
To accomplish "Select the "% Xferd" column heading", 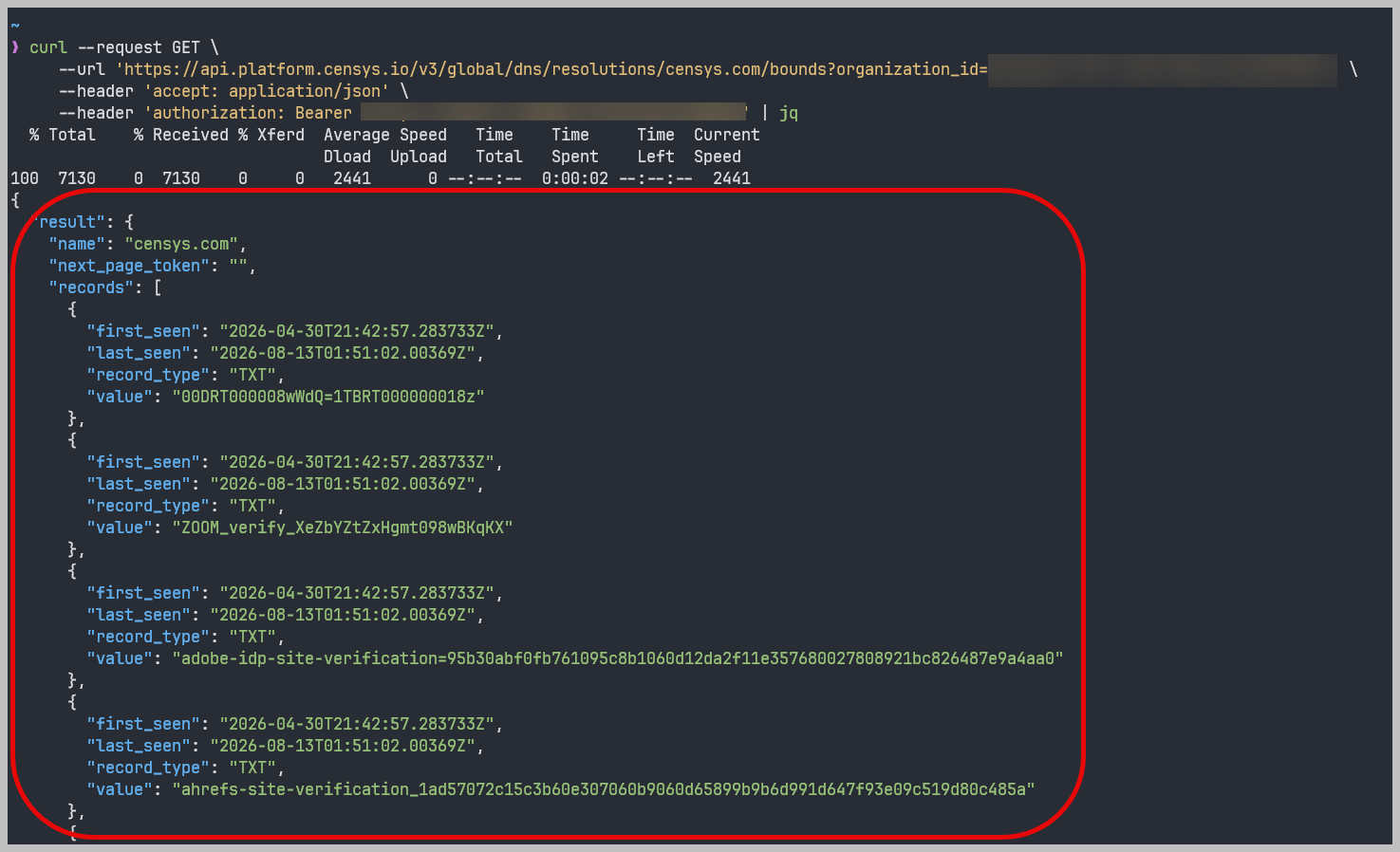I will pyautogui.click(x=271, y=135).
